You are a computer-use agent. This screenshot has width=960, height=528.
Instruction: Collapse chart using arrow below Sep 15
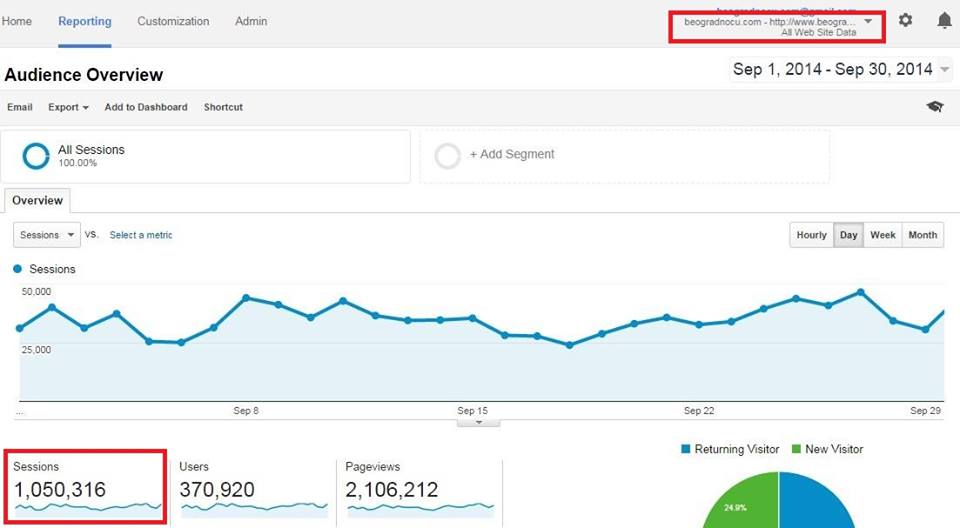(479, 423)
